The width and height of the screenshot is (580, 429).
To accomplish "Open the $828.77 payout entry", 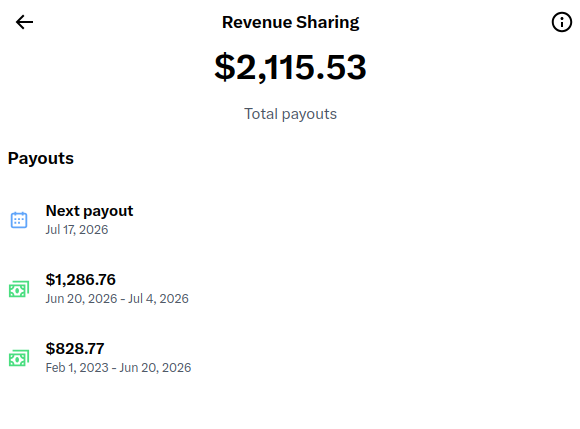I will pos(290,358).
